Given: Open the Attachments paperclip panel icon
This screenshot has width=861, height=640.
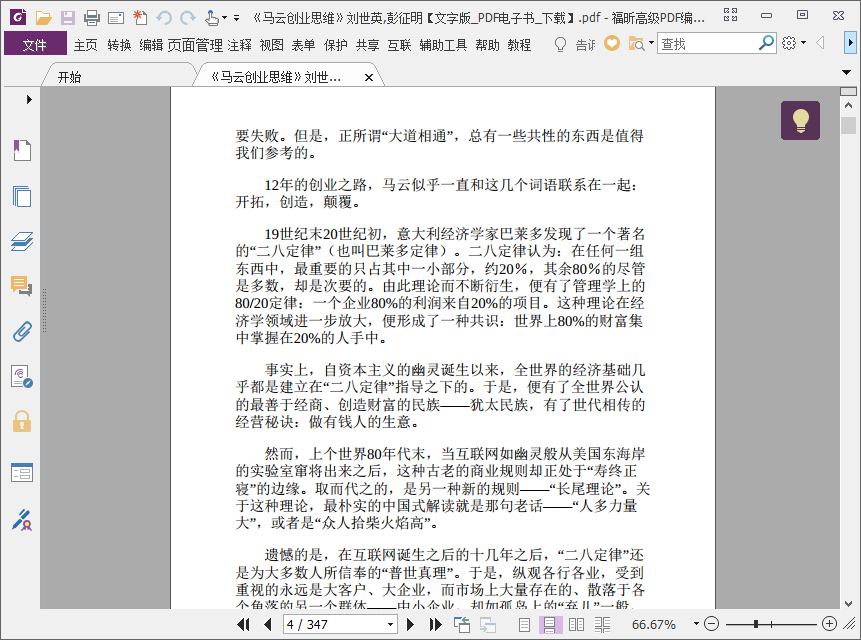Looking at the screenshot, I should tap(22, 332).
